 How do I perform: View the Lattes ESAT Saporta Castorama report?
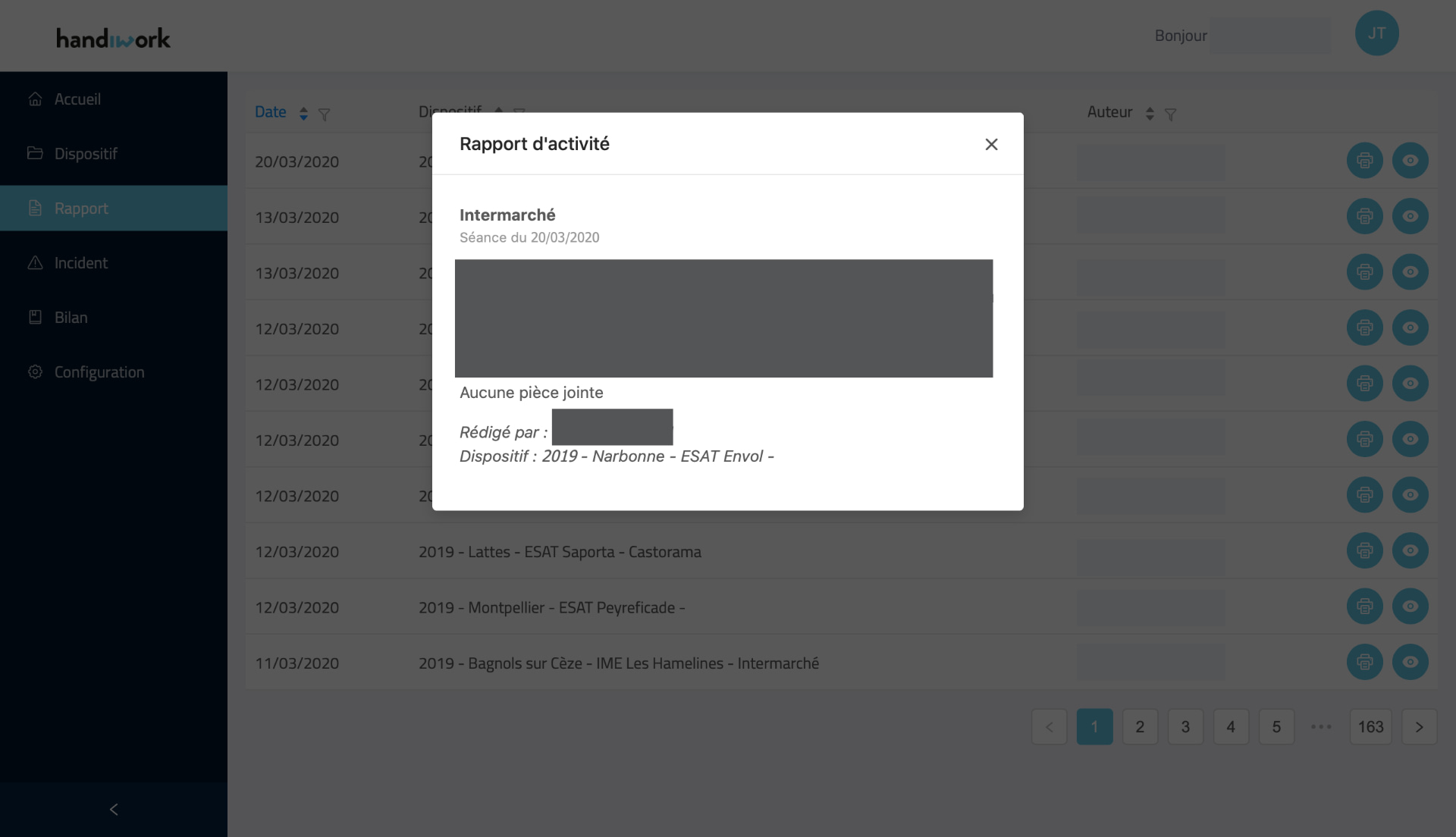1410,550
